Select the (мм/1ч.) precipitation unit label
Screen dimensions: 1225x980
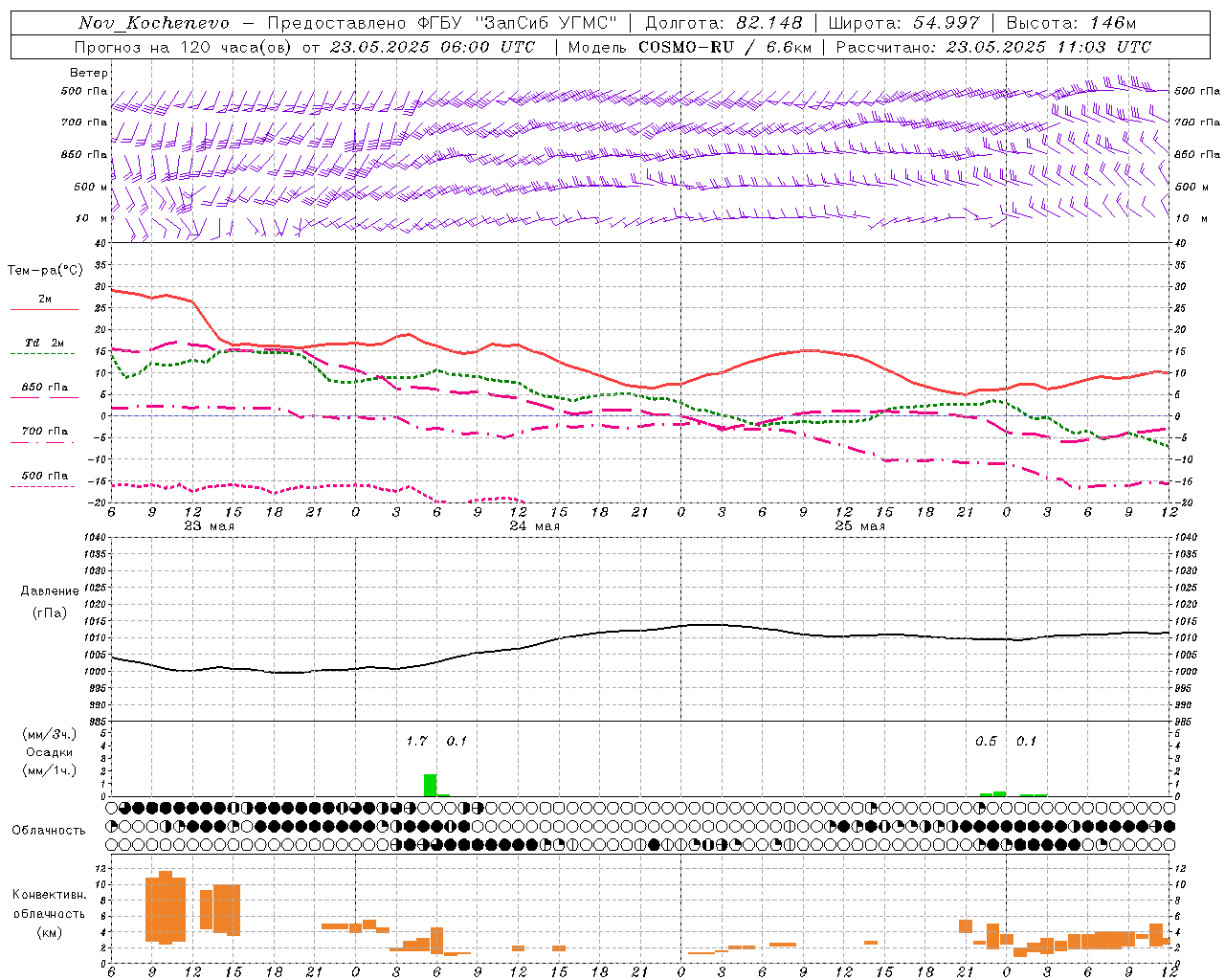[x=50, y=770]
